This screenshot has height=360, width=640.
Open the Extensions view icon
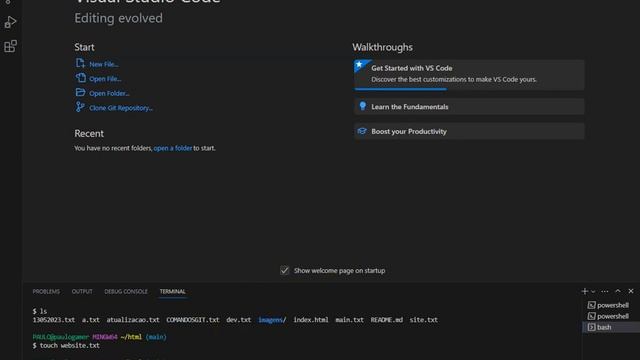click(x=10, y=46)
